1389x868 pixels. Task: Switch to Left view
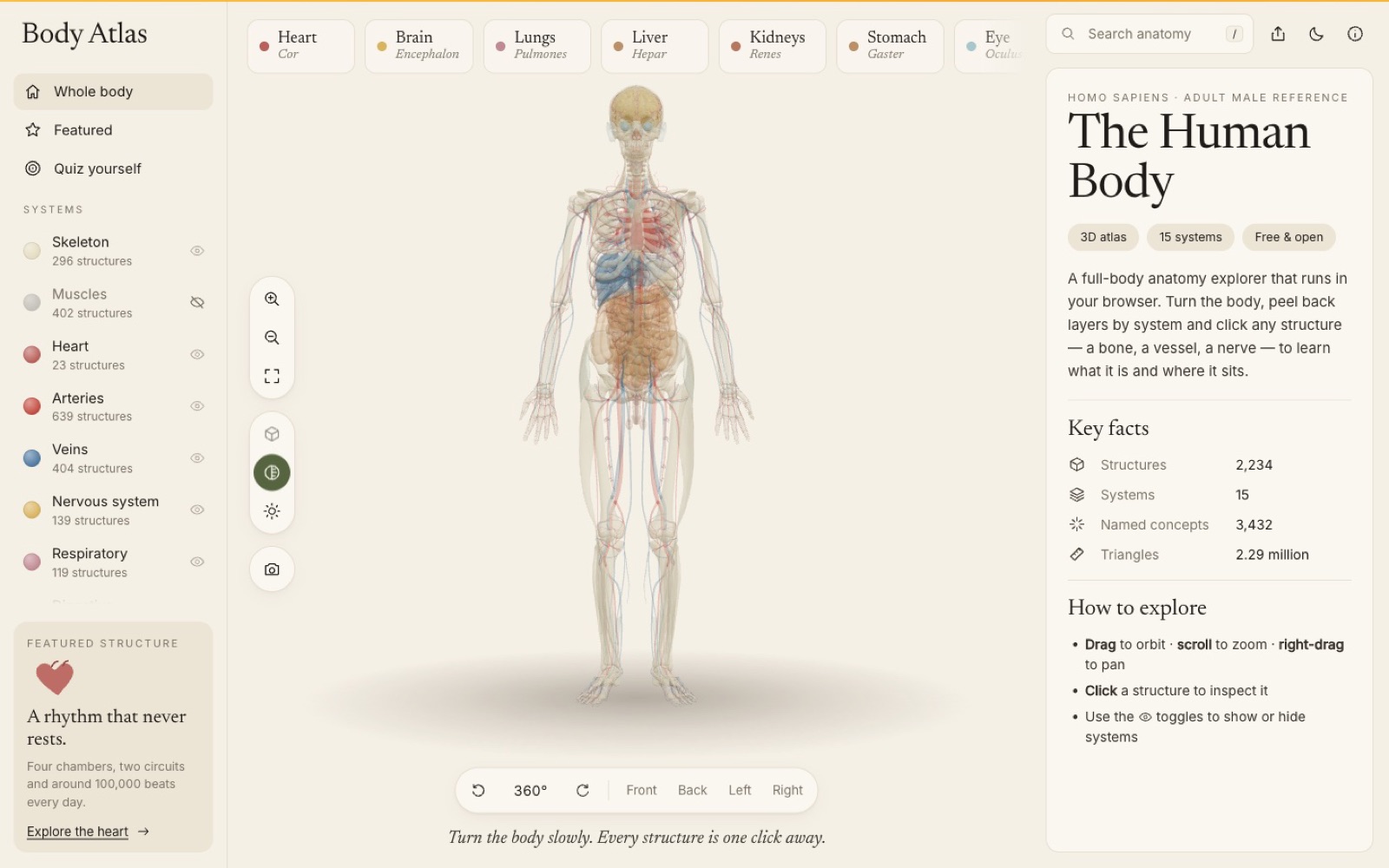[740, 790]
